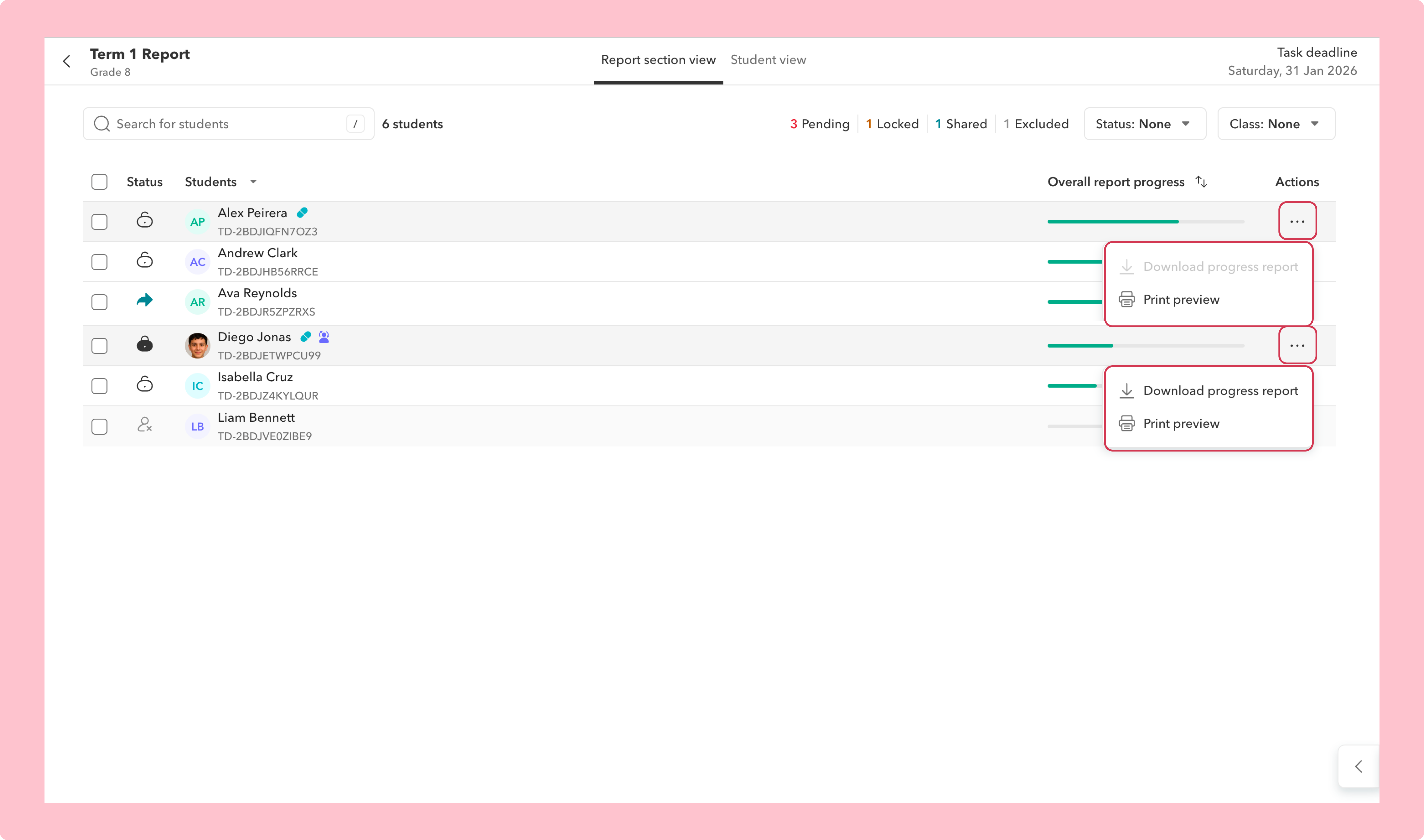Screen dimensions: 1424x840
Task: Choose the greyed-out Download progress report option
Action: 1209,267
